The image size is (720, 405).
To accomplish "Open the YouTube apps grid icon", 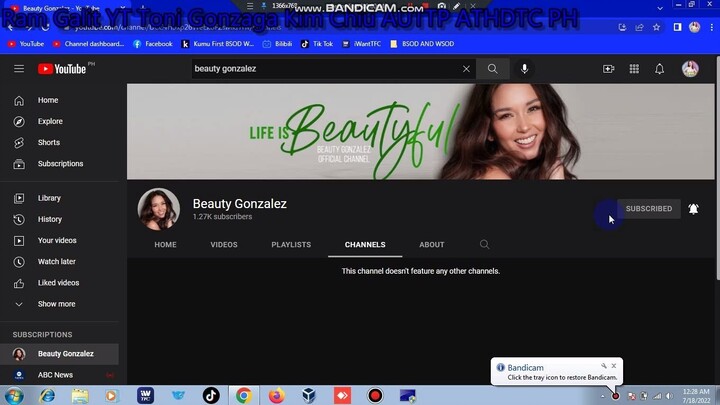I will click(634, 69).
